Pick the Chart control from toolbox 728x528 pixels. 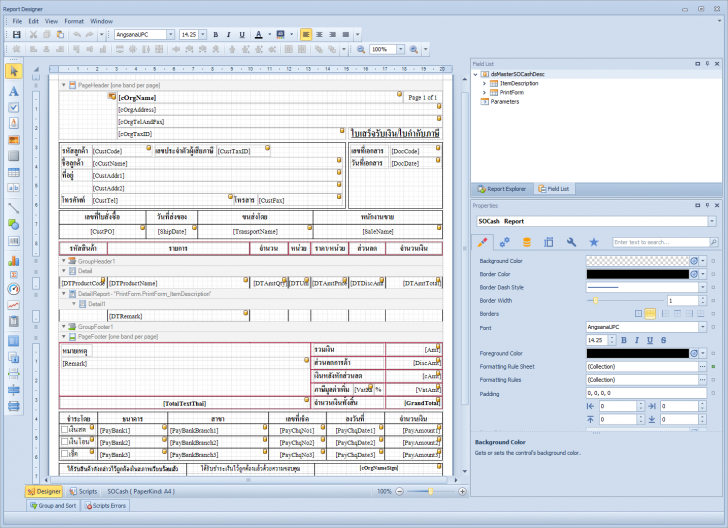pyautogui.click(x=14, y=261)
